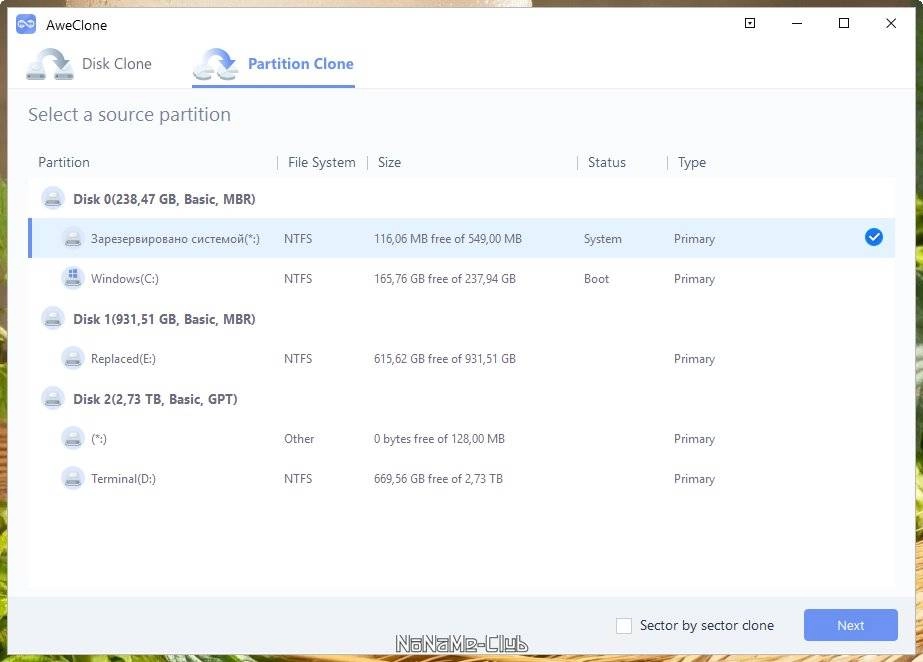This screenshot has width=923, height=662.
Task: Click Primary in the Replaced(E:) row
Action: pyautogui.click(x=695, y=359)
